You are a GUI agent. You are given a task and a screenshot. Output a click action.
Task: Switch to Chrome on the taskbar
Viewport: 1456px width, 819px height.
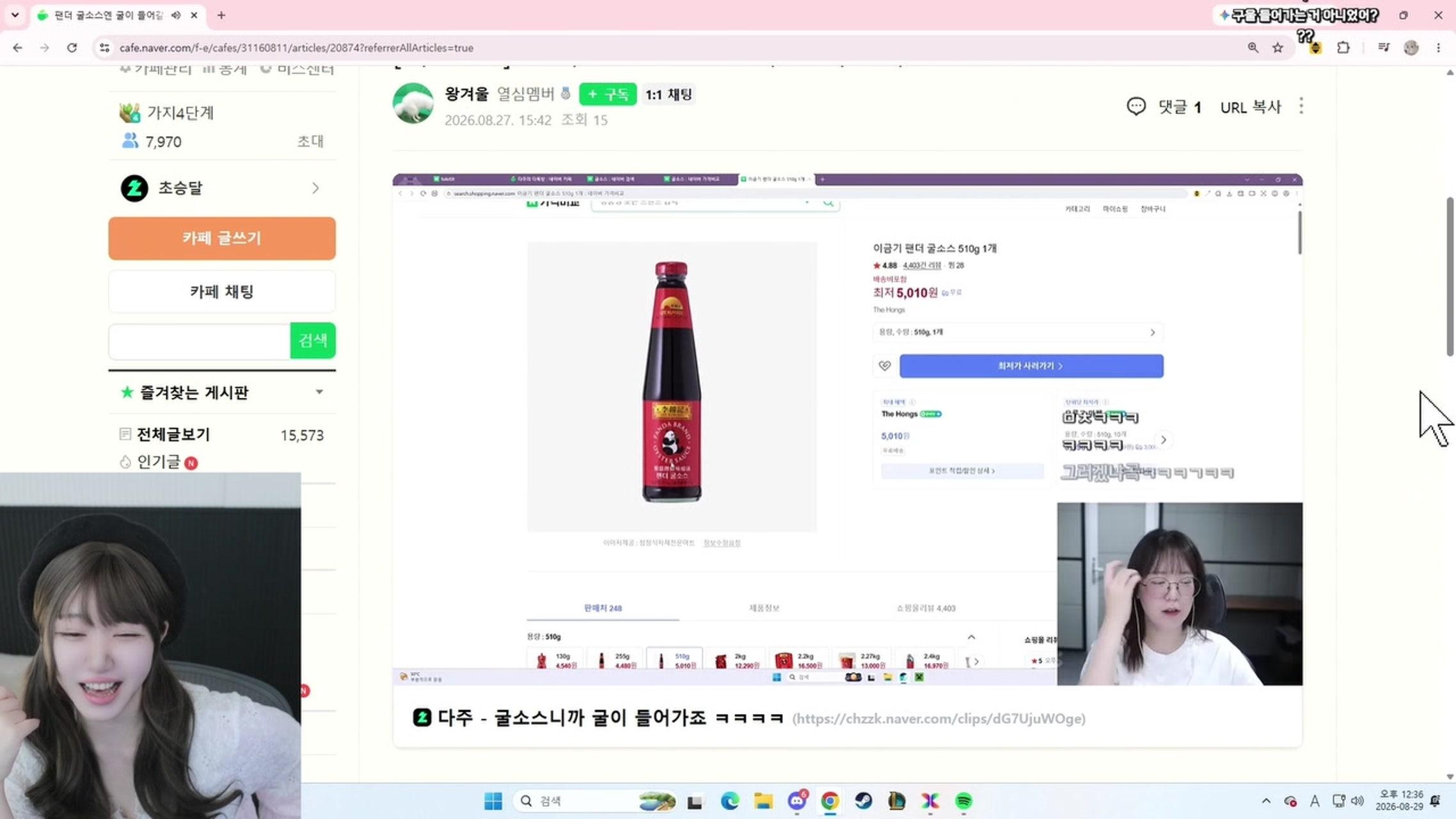click(830, 801)
